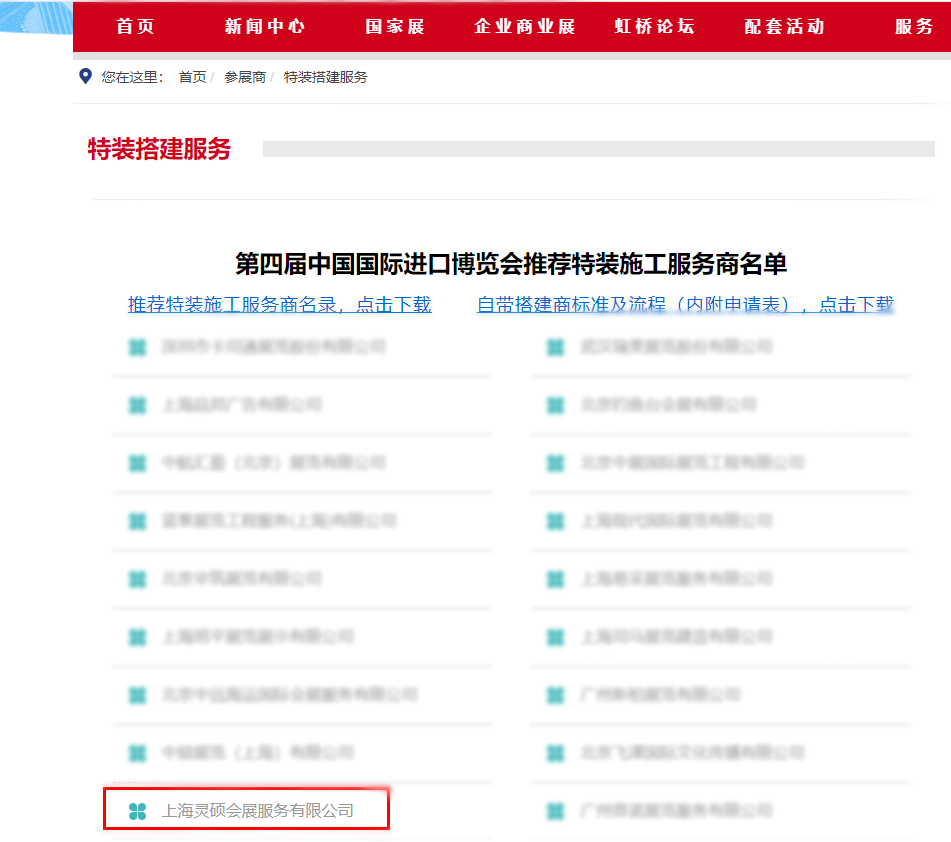Select the highlighted 上海灵硕会展服务有限公司 entry
951x842 pixels.
click(x=240, y=810)
